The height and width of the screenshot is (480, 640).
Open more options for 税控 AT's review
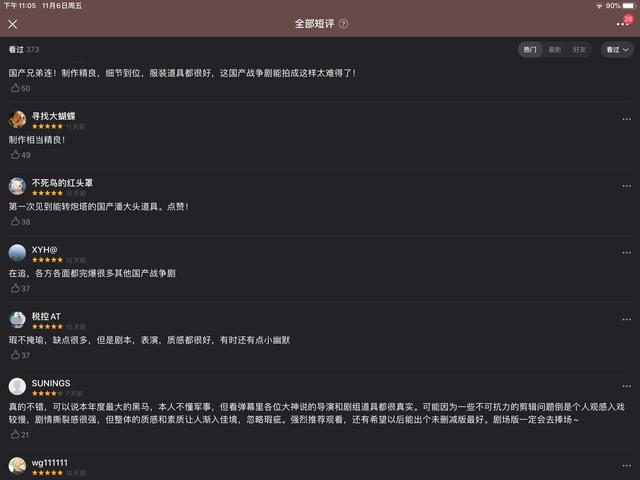(627, 320)
